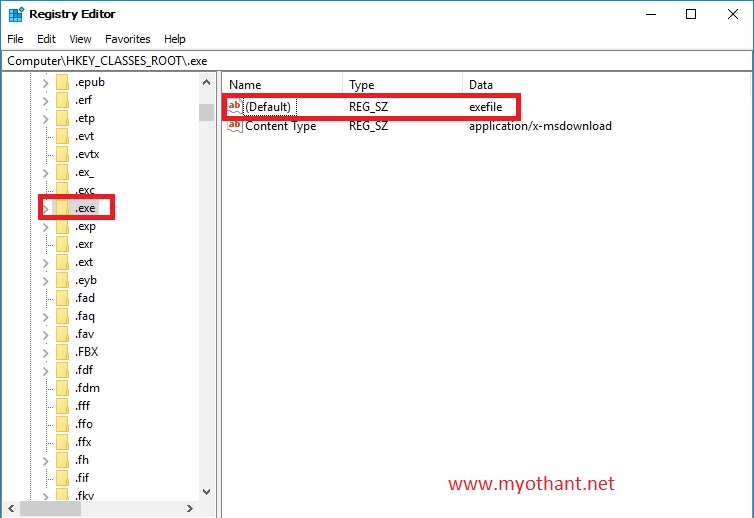
Task: Click the .exp folder icon
Action: pos(63,226)
